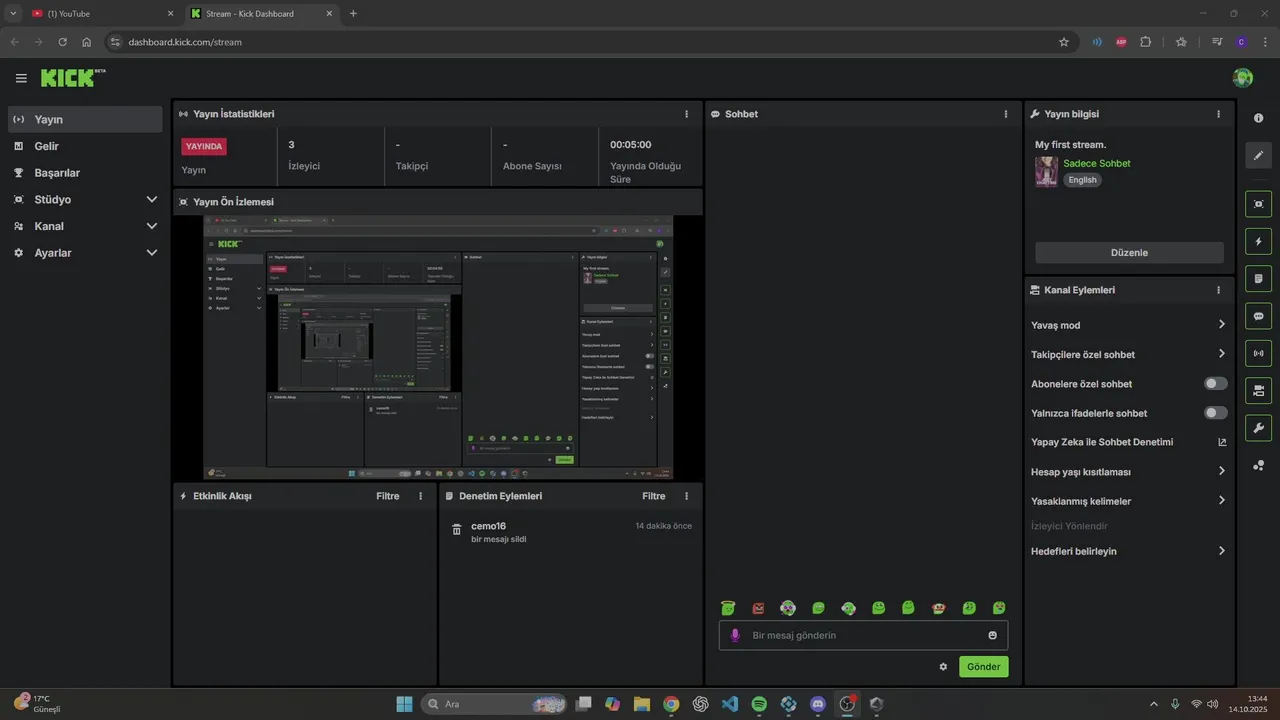
Task: Toggle the camera stream info panel icon
Action: coord(1258,390)
